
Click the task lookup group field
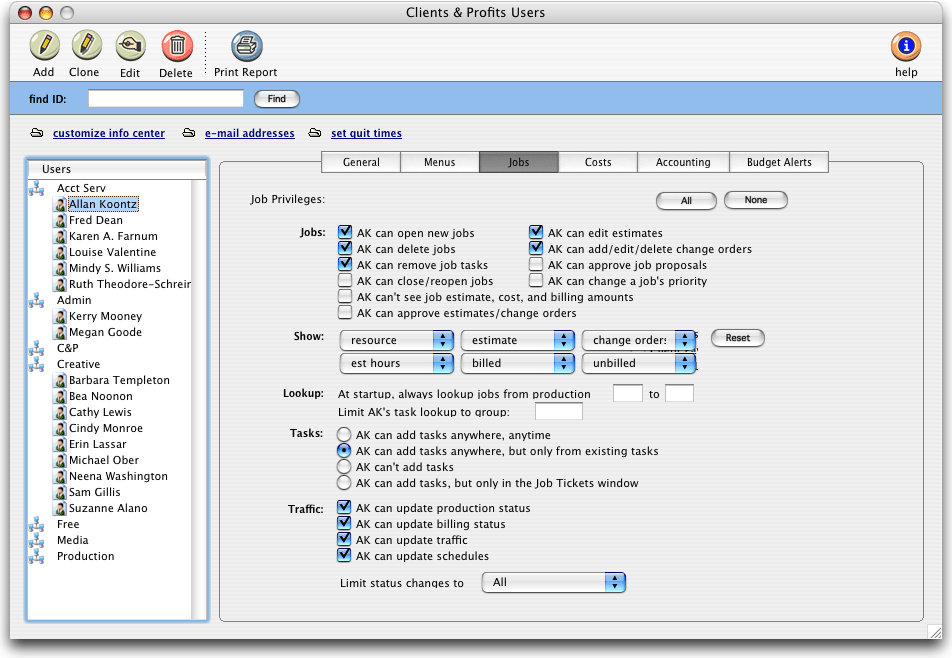[x=559, y=412]
